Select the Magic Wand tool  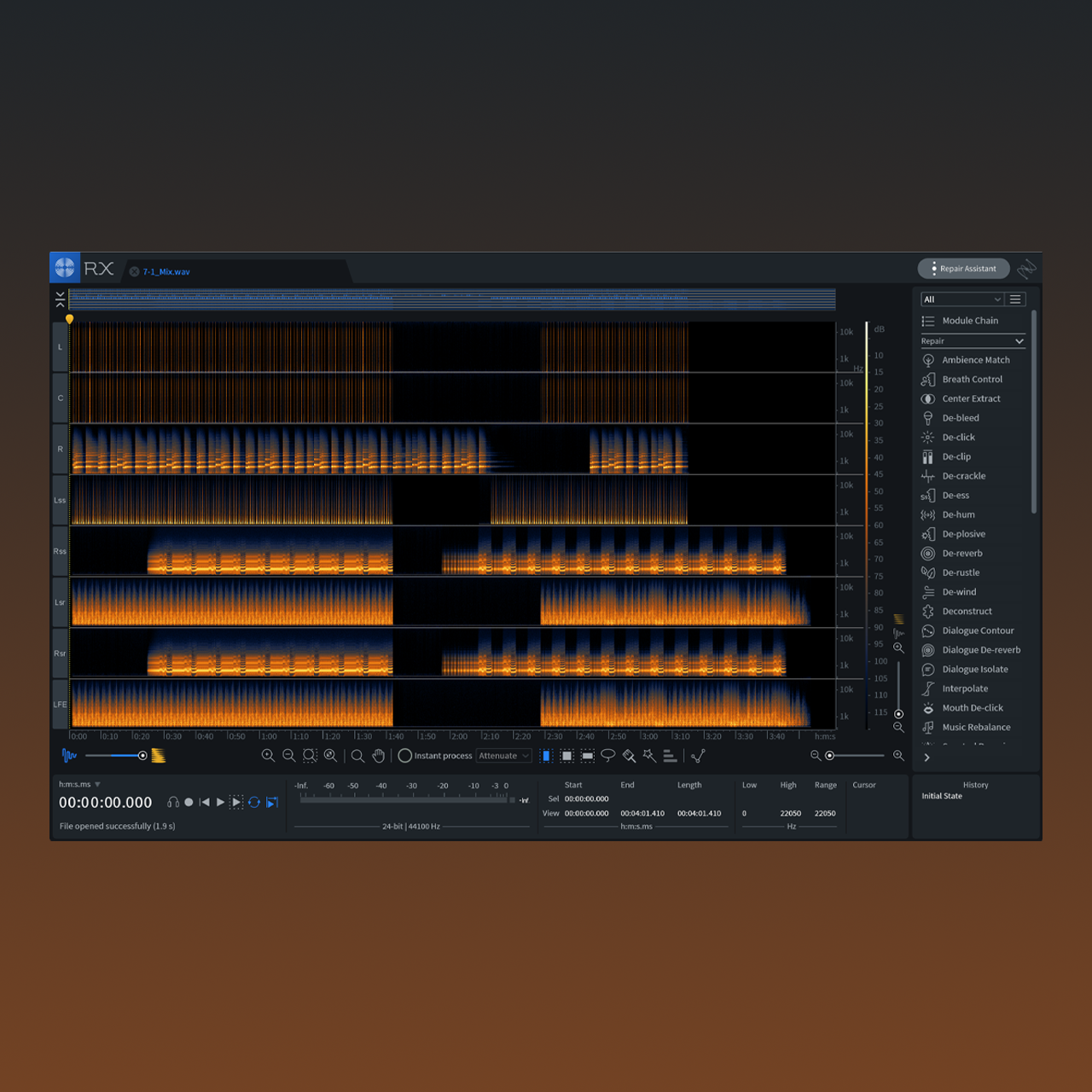650,756
